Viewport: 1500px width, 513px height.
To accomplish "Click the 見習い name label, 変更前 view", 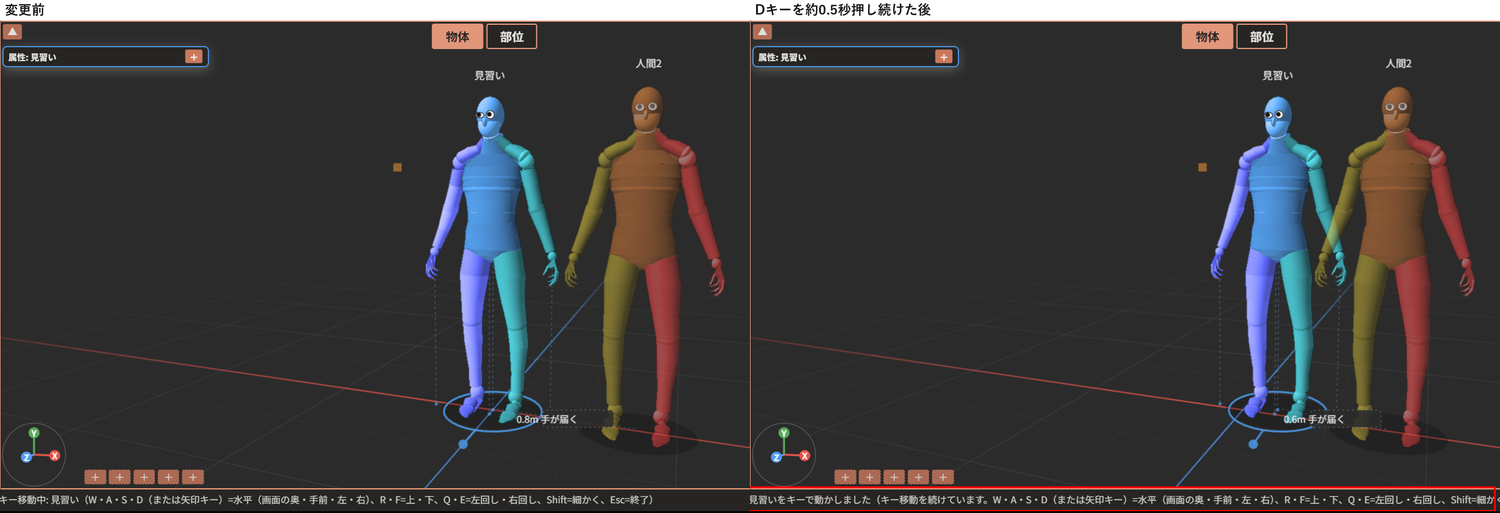I will click(x=490, y=75).
